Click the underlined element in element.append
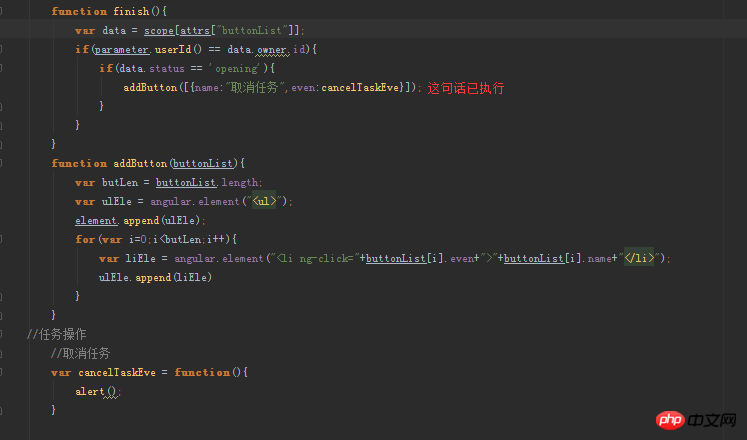This screenshot has width=747, height=440. [x=96, y=220]
